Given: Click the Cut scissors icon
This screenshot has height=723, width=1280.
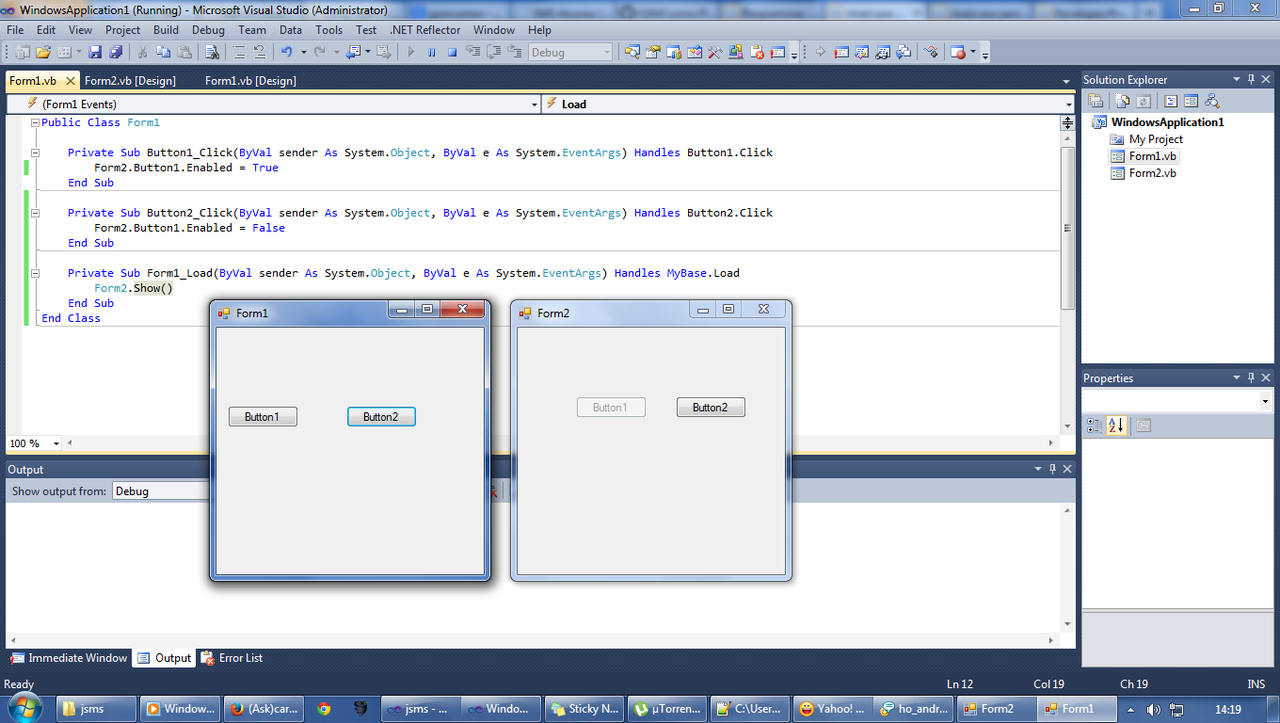Looking at the screenshot, I should [143, 52].
